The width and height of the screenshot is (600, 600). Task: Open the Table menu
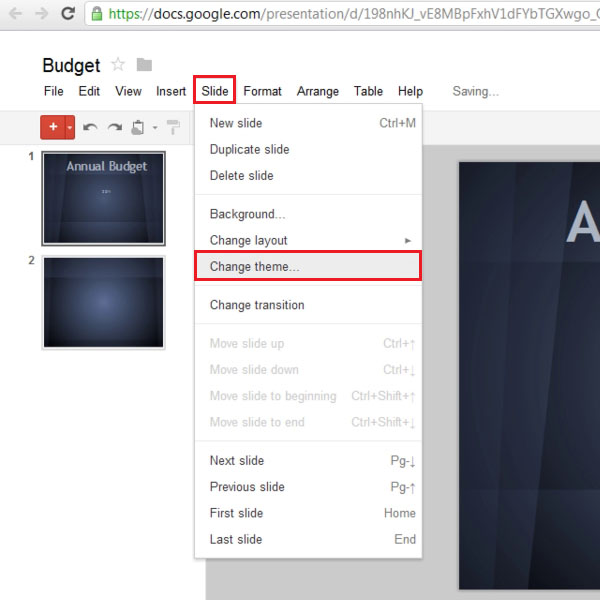pyautogui.click(x=368, y=91)
